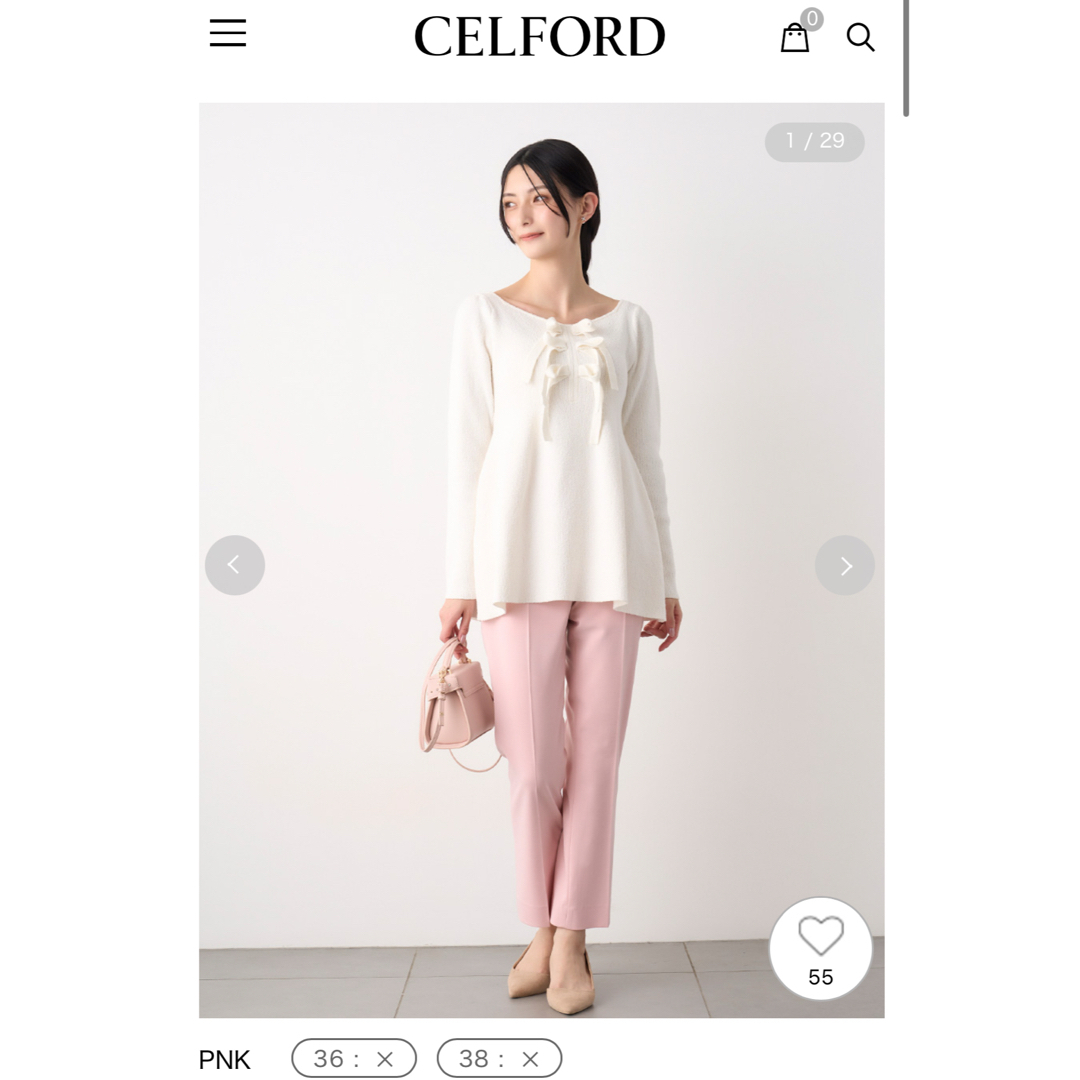Show the next product photo

coord(844,565)
